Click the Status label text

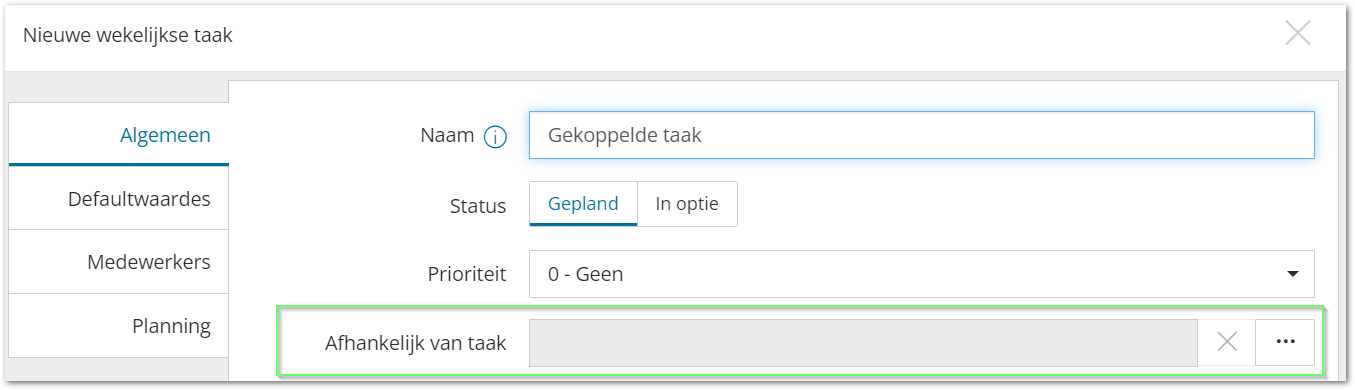[478, 207]
